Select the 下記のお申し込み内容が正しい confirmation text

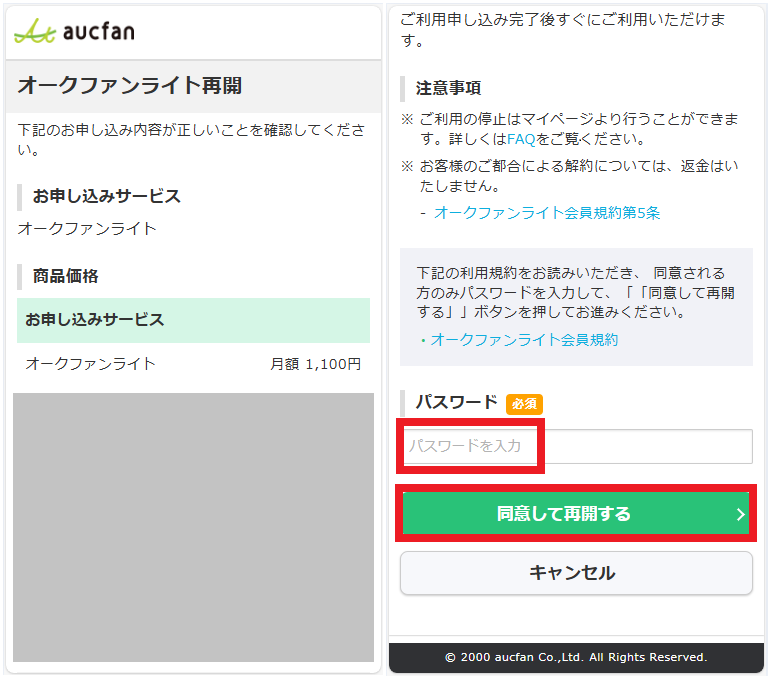point(191,139)
